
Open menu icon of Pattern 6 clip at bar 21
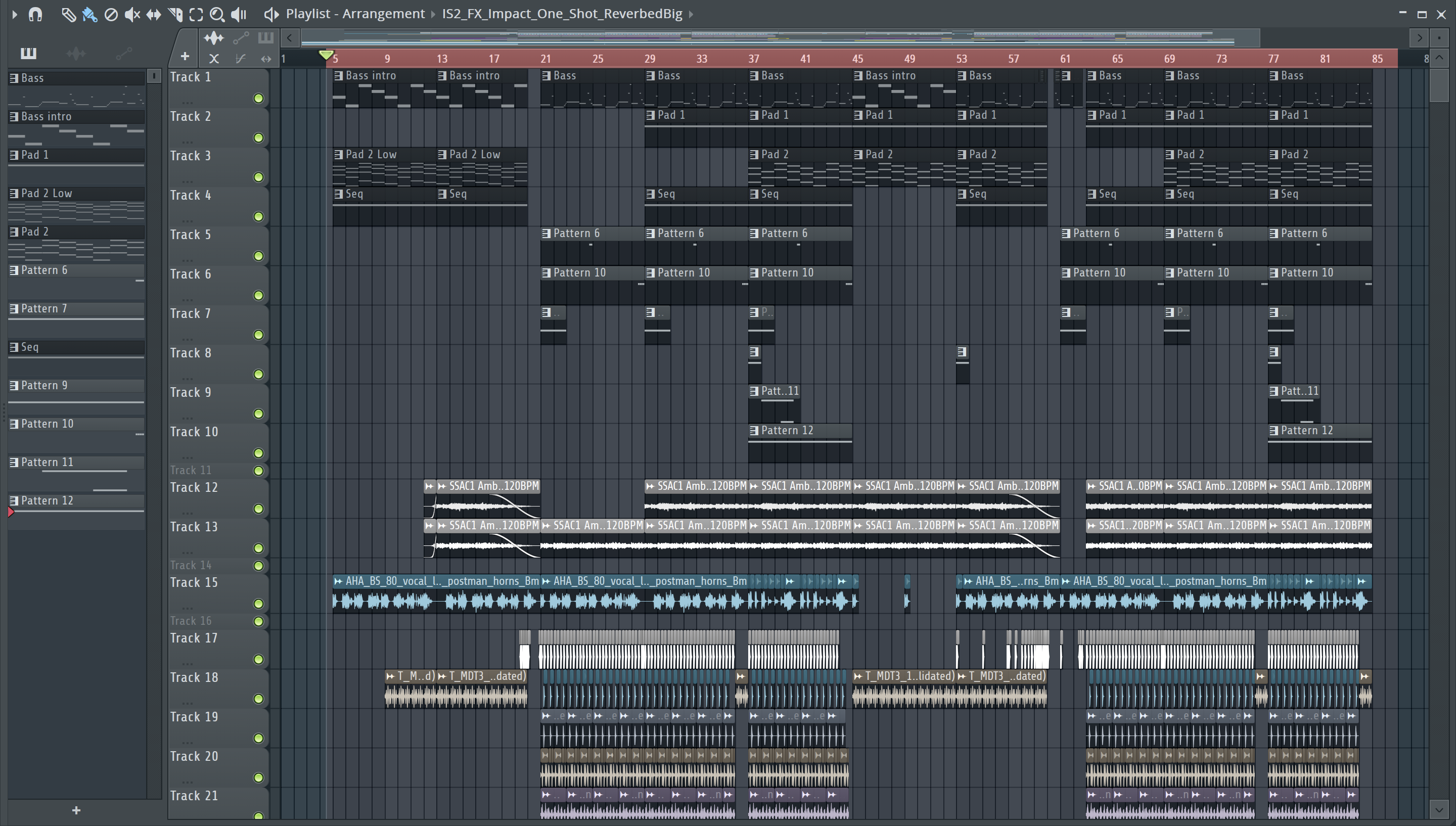546,233
